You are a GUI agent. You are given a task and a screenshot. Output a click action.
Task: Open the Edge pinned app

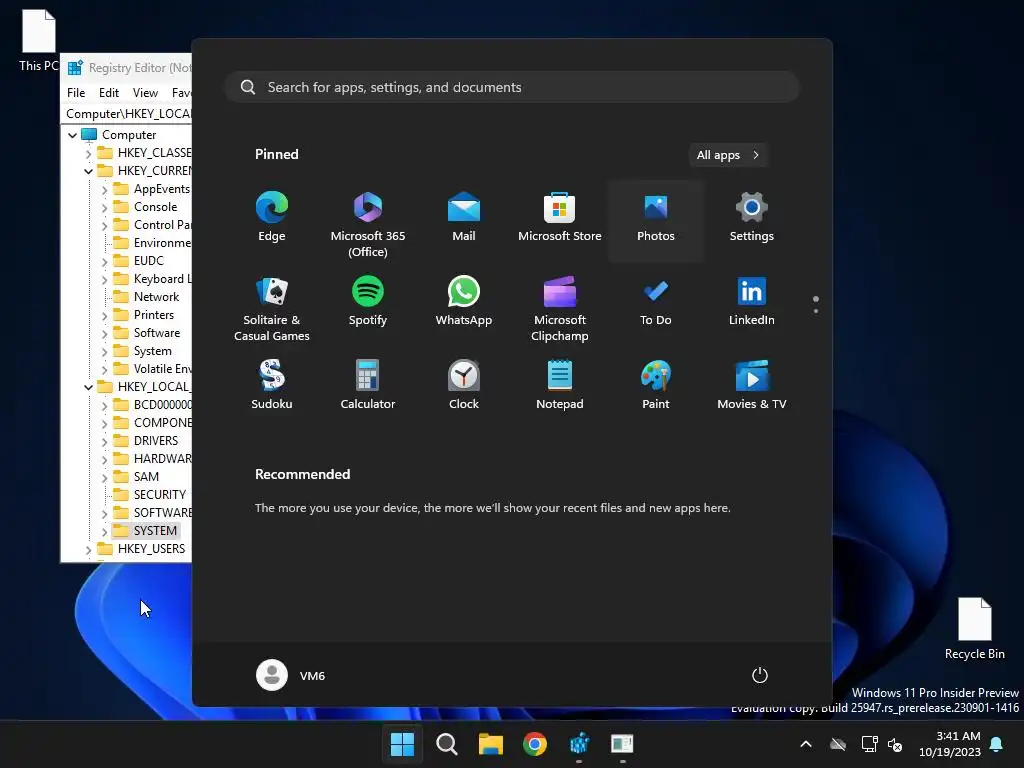coord(272,218)
